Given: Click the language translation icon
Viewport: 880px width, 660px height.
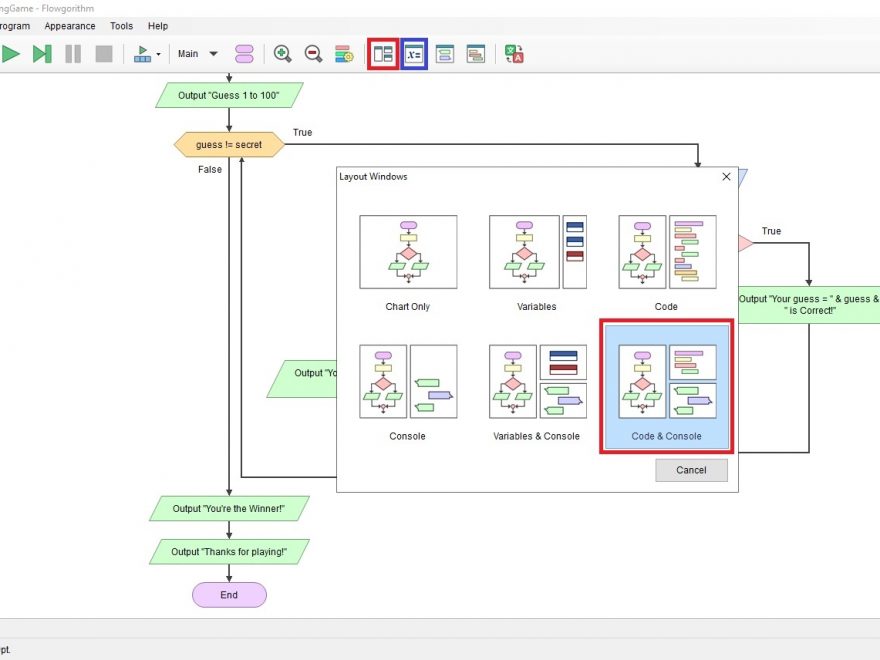Looking at the screenshot, I should (x=514, y=54).
